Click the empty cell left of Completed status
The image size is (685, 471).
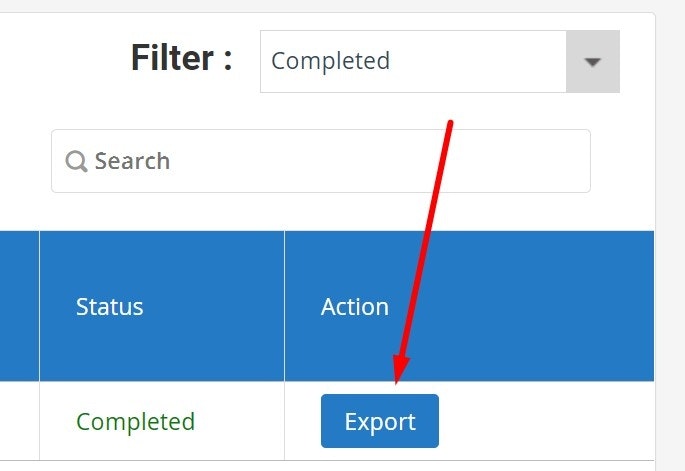point(18,421)
